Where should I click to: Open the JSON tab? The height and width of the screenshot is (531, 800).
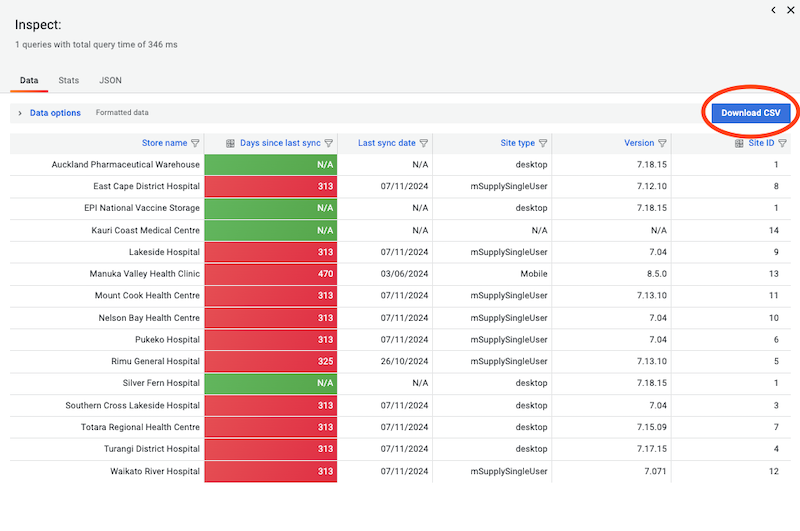[x=110, y=80]
